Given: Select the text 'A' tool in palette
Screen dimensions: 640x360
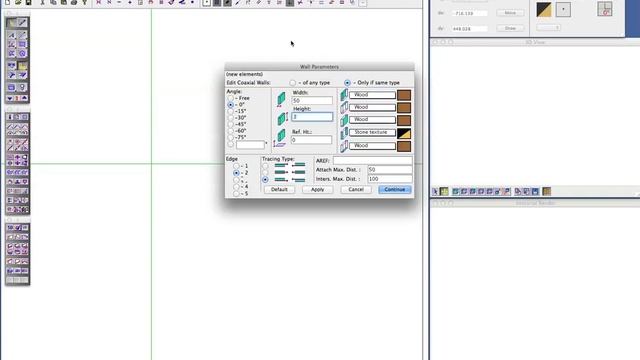Looking at the screenshot, I should 12,36.
